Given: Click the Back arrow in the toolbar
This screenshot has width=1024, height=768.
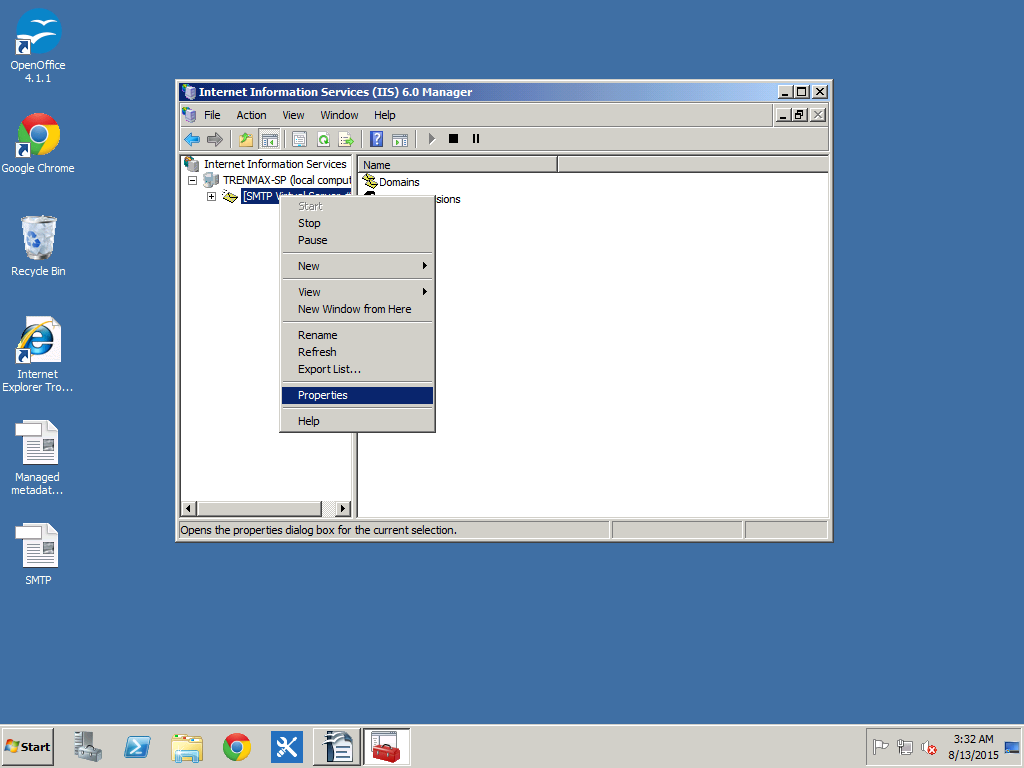Looking at the screenshot, I should point(192,139).
